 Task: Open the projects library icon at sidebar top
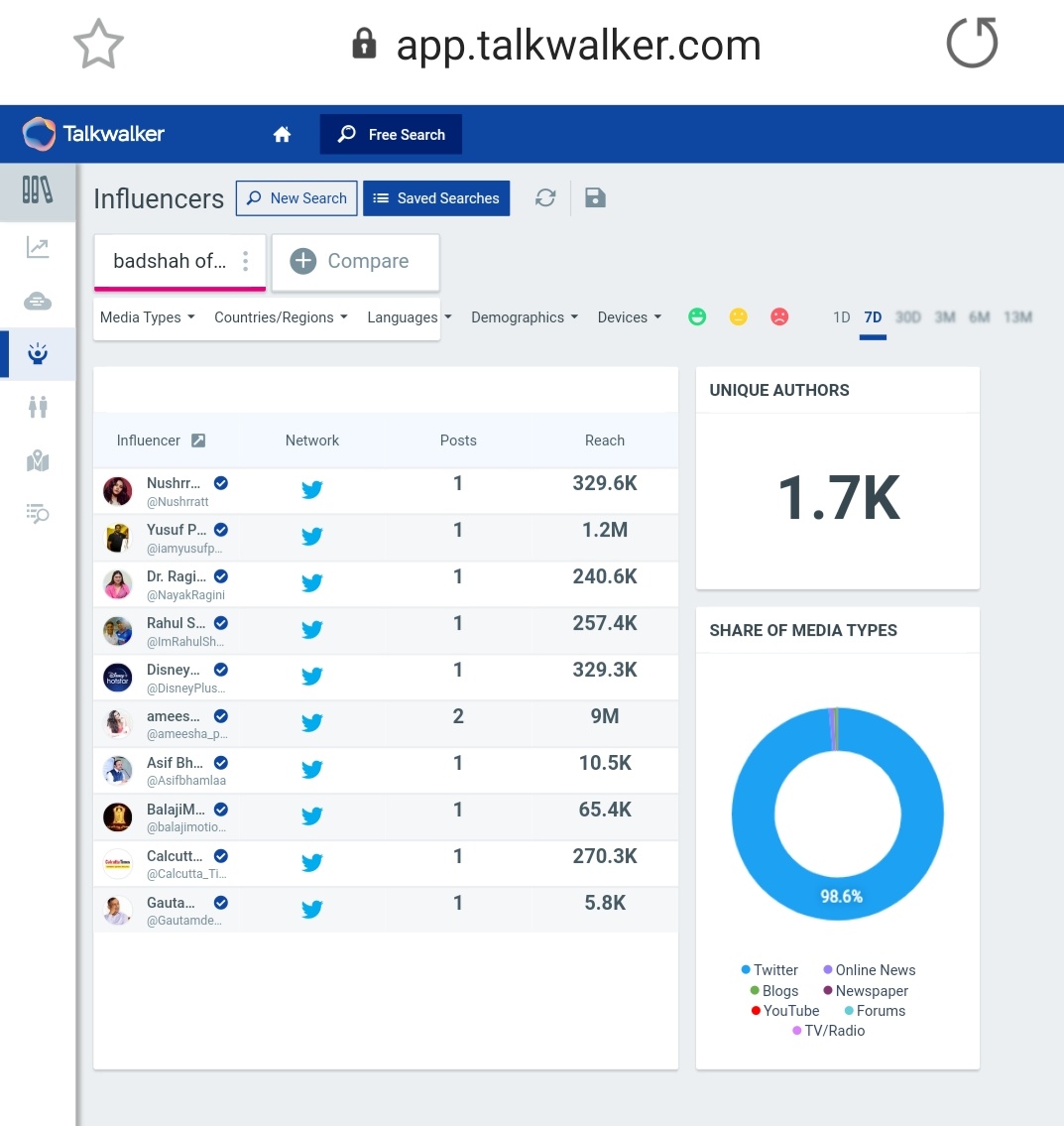click(x=37, y=190)
